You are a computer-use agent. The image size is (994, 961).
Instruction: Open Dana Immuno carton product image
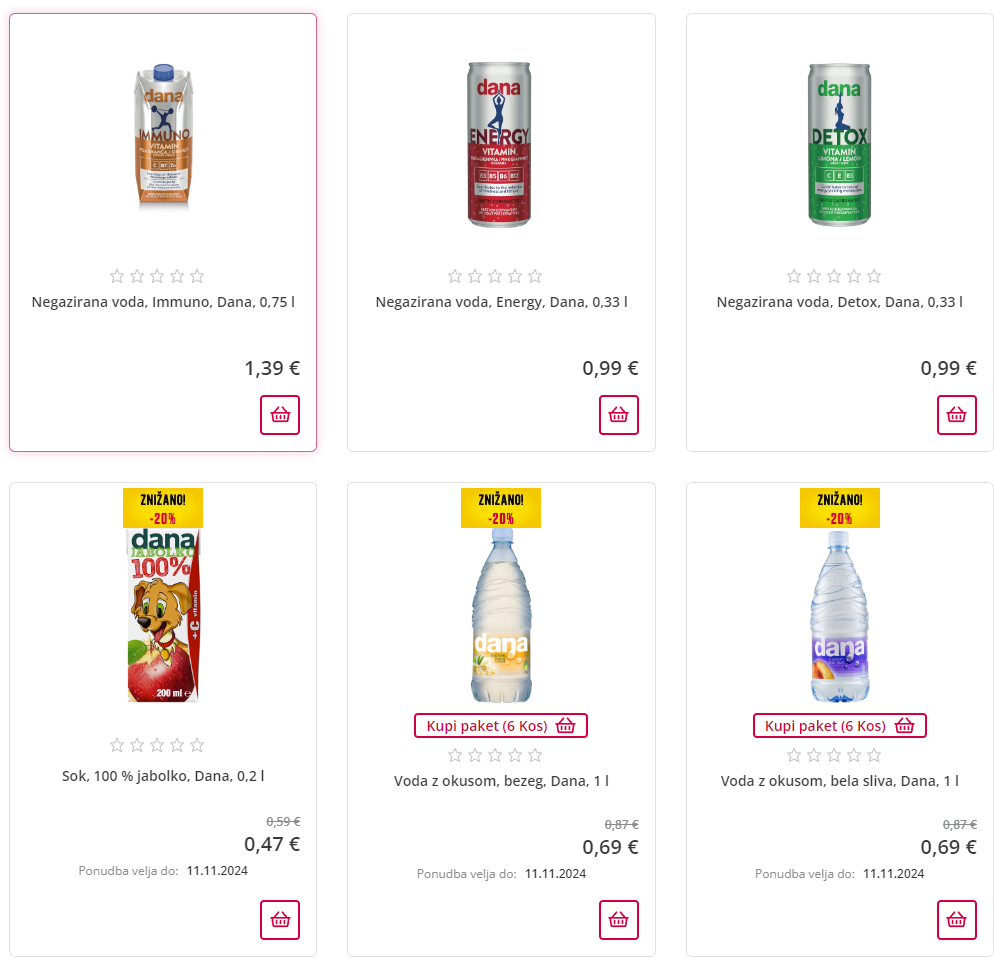tap(163, 138)
